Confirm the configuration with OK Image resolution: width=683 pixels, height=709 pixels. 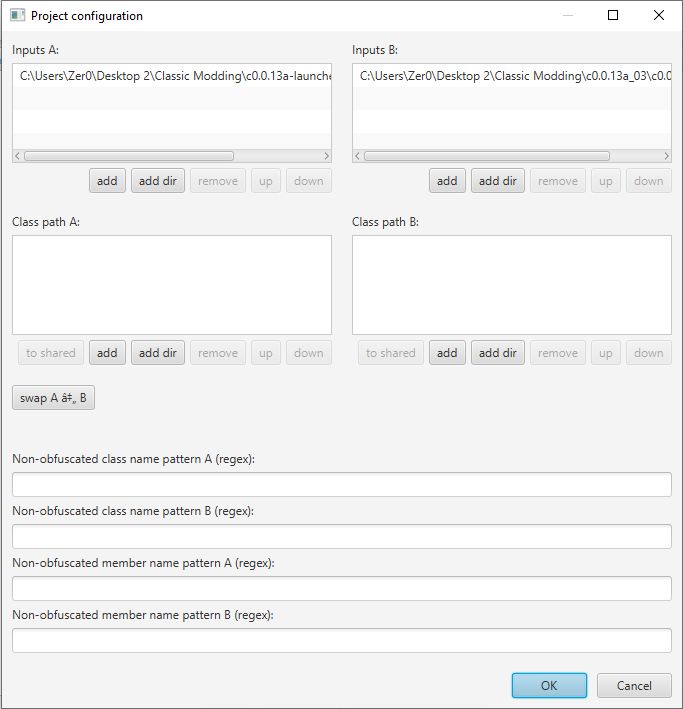549,686
